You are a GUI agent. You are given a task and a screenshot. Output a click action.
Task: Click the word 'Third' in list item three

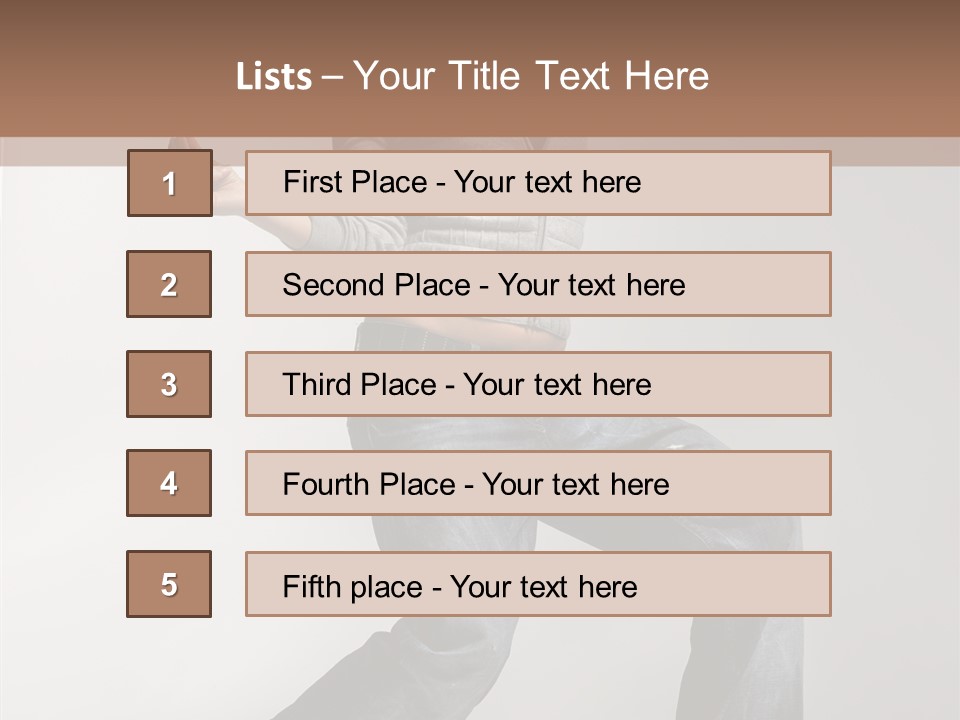[x=317, y=384]
